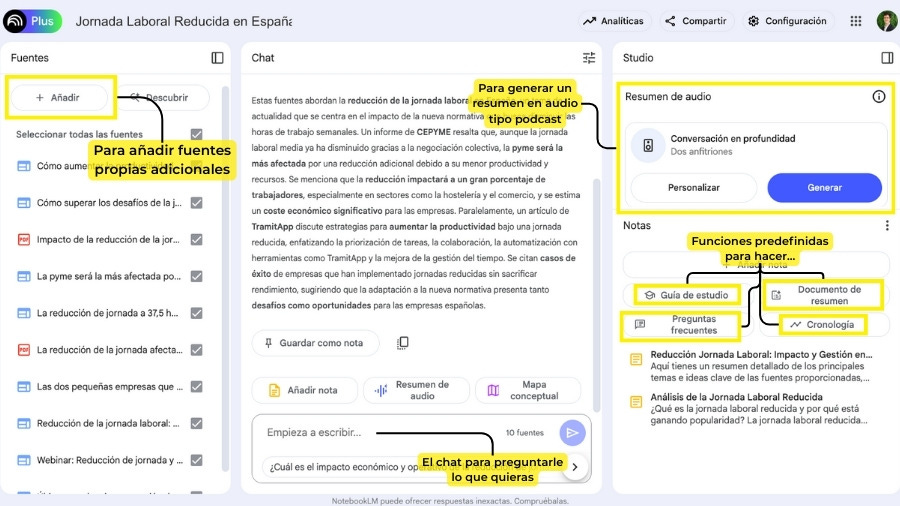
Task: Uncheck Reducción de la jornada laboral source
Action: point(197,423)
